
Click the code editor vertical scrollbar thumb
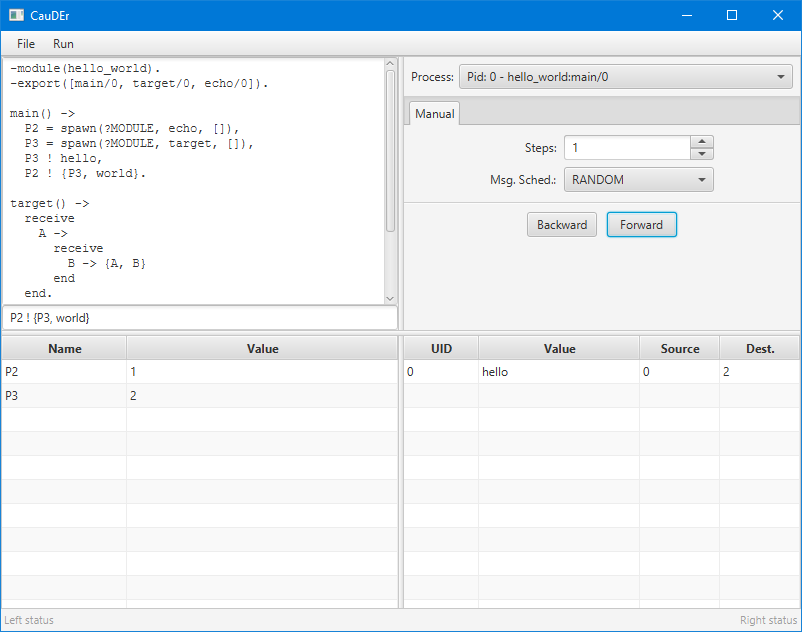[390, 151]
